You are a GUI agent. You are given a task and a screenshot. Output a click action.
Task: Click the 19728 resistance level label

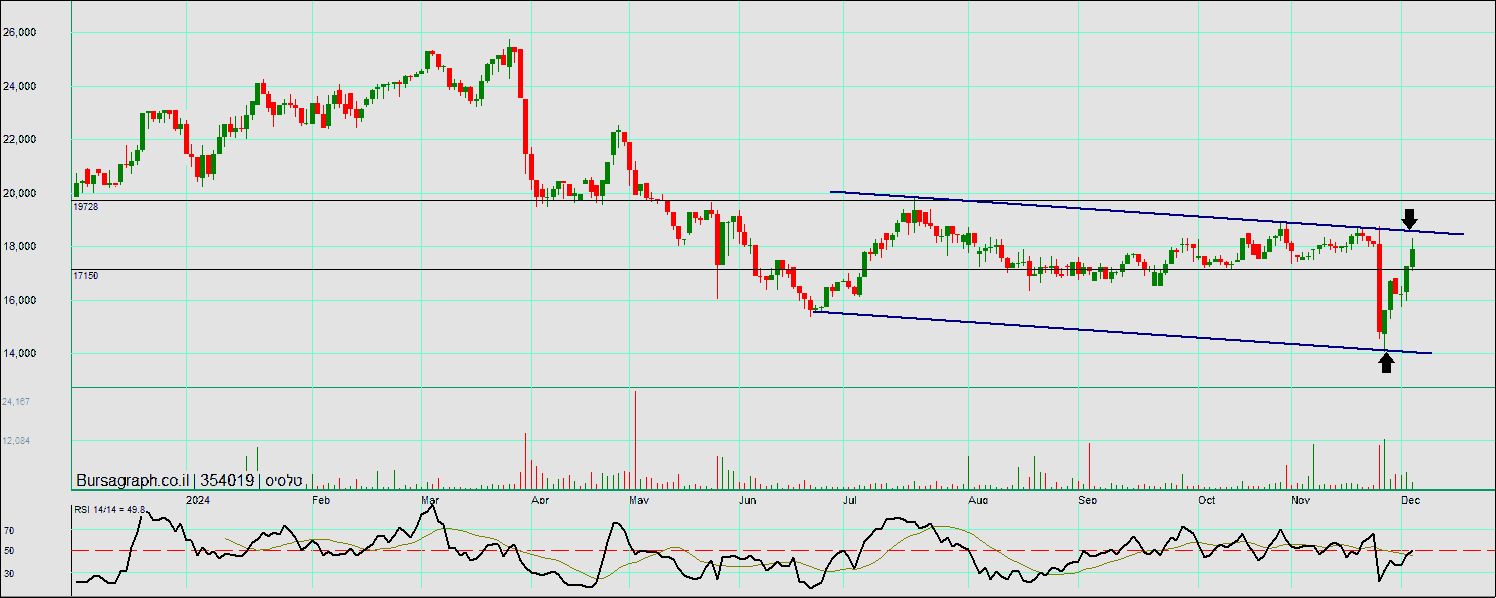[86, 206]
